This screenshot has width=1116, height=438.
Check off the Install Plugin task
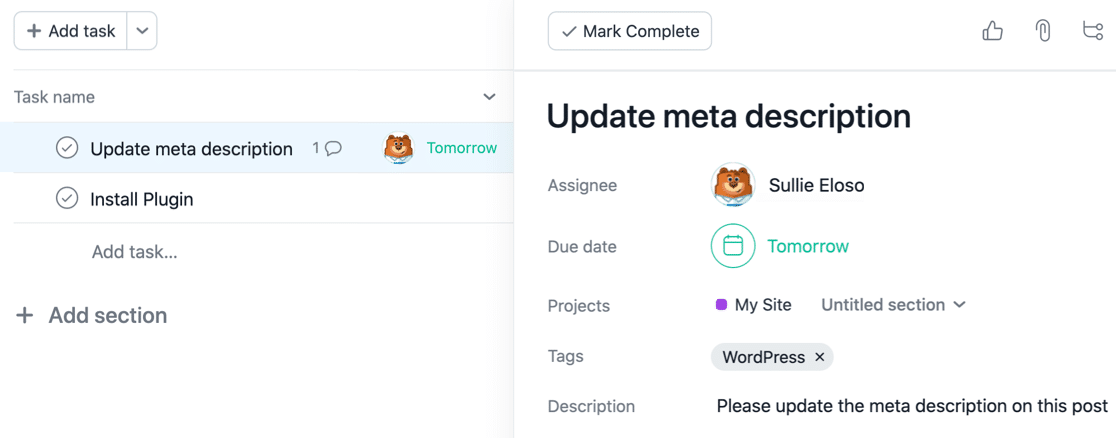pos(67,198)
